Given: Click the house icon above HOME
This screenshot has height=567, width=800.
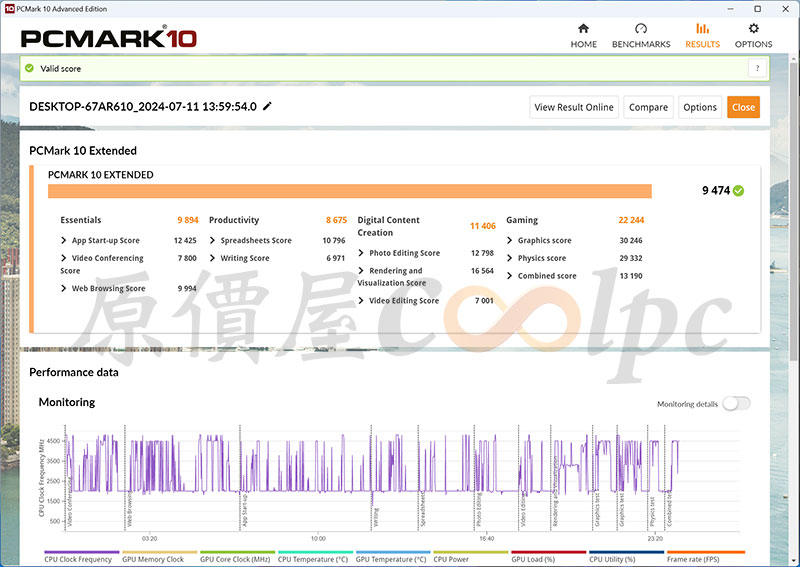Looking at the screenshot, I should point(583,29).
